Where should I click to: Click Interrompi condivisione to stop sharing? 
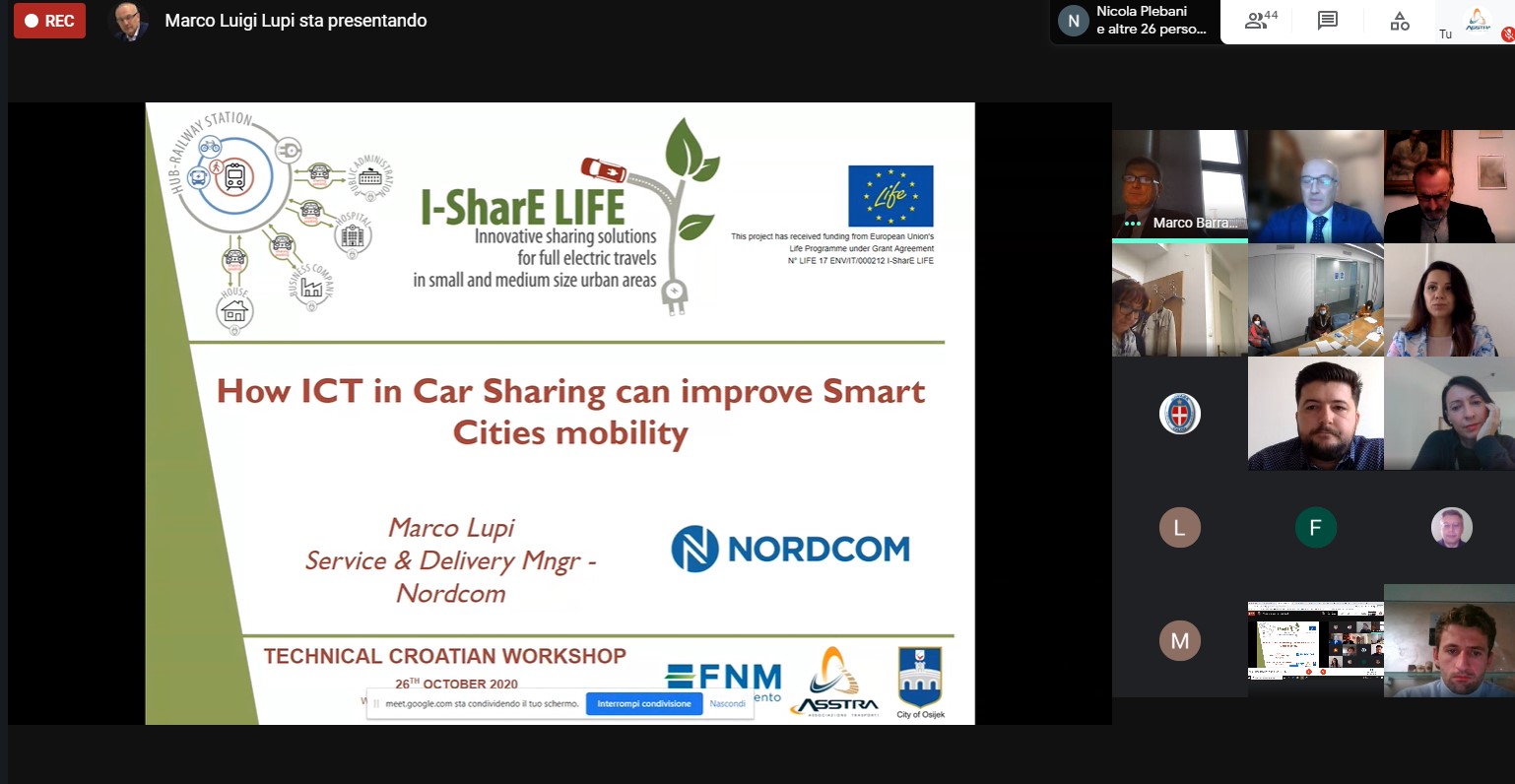click(644, 703)
